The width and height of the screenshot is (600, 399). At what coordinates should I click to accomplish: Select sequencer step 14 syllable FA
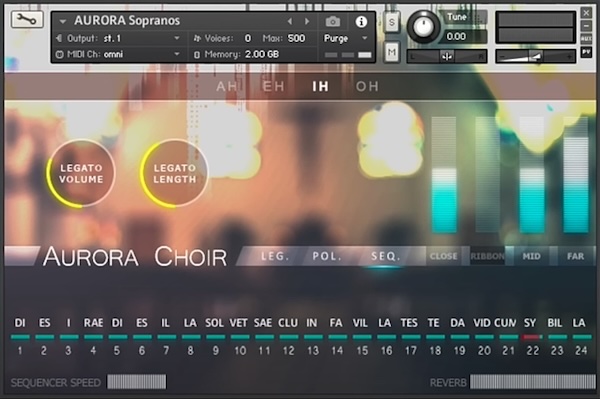click(336, 323)
